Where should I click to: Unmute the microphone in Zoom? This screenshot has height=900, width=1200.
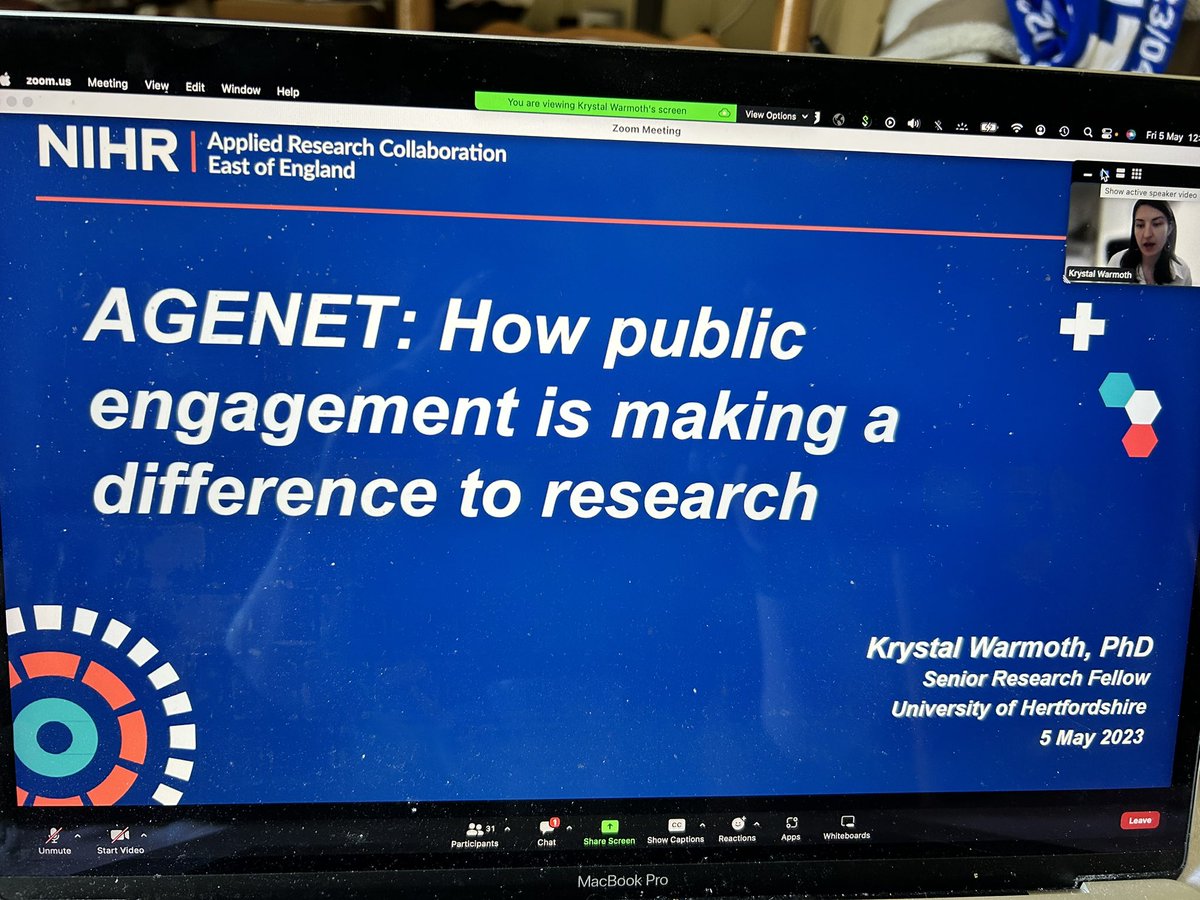point(54,841)
